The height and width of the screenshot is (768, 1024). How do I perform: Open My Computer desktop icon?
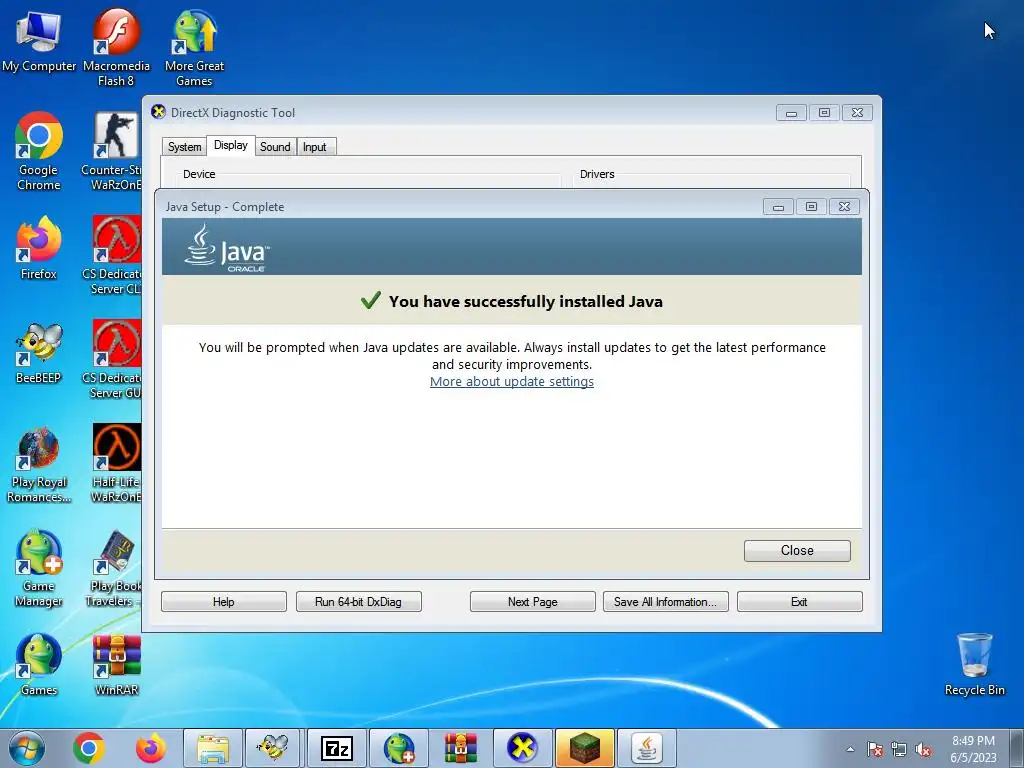click(39, 40)
